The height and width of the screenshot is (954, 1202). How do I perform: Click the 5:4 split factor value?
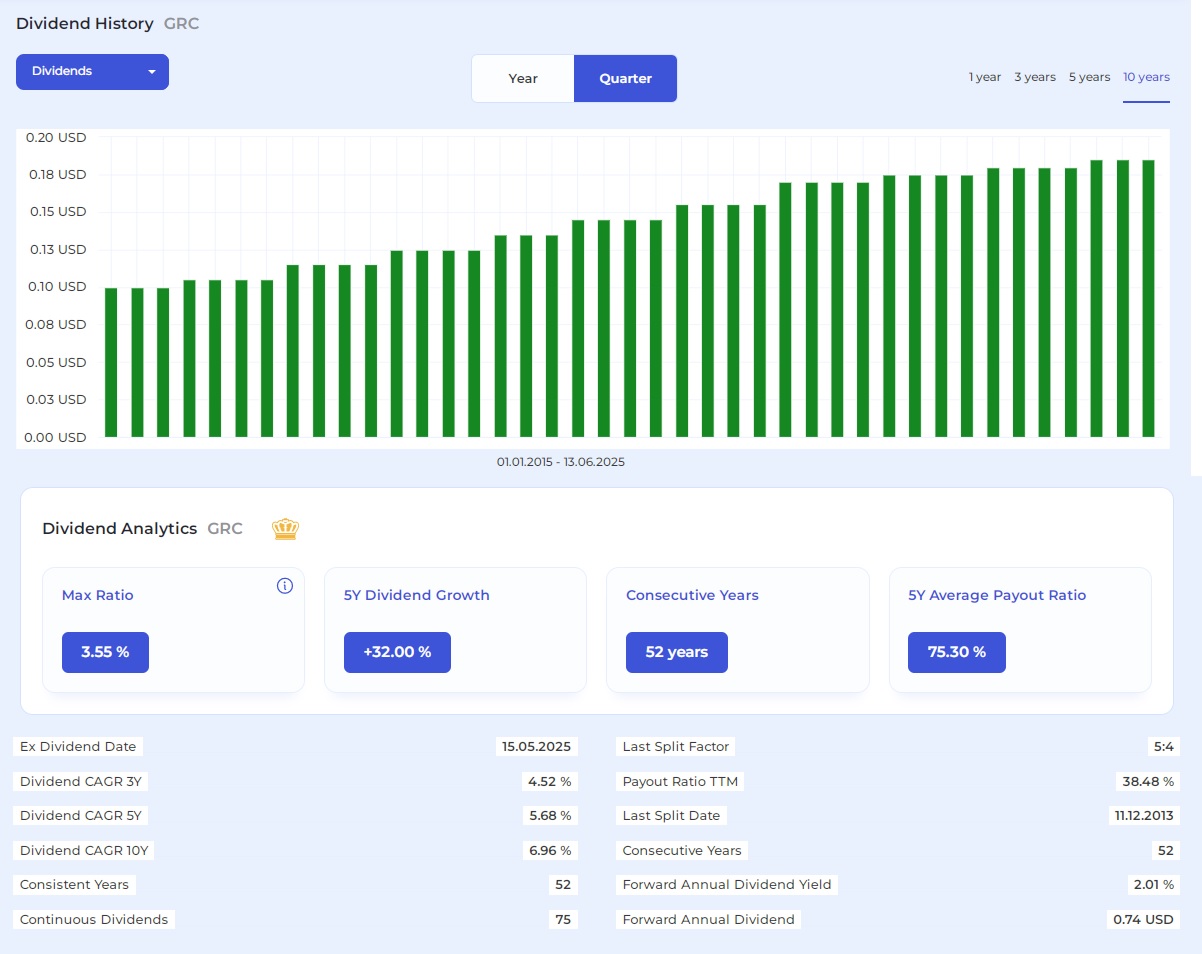[x=1163, y=747]
